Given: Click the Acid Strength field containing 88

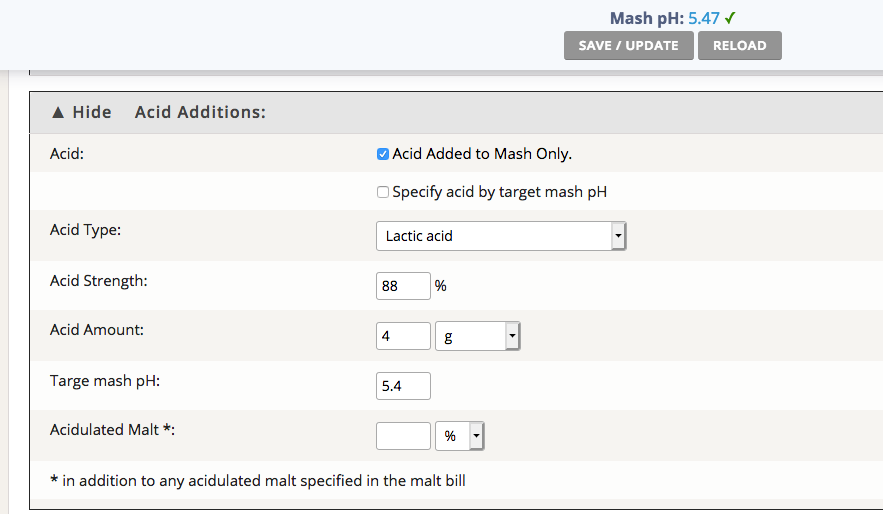Looking at the screenshot, I should (403, 286).
